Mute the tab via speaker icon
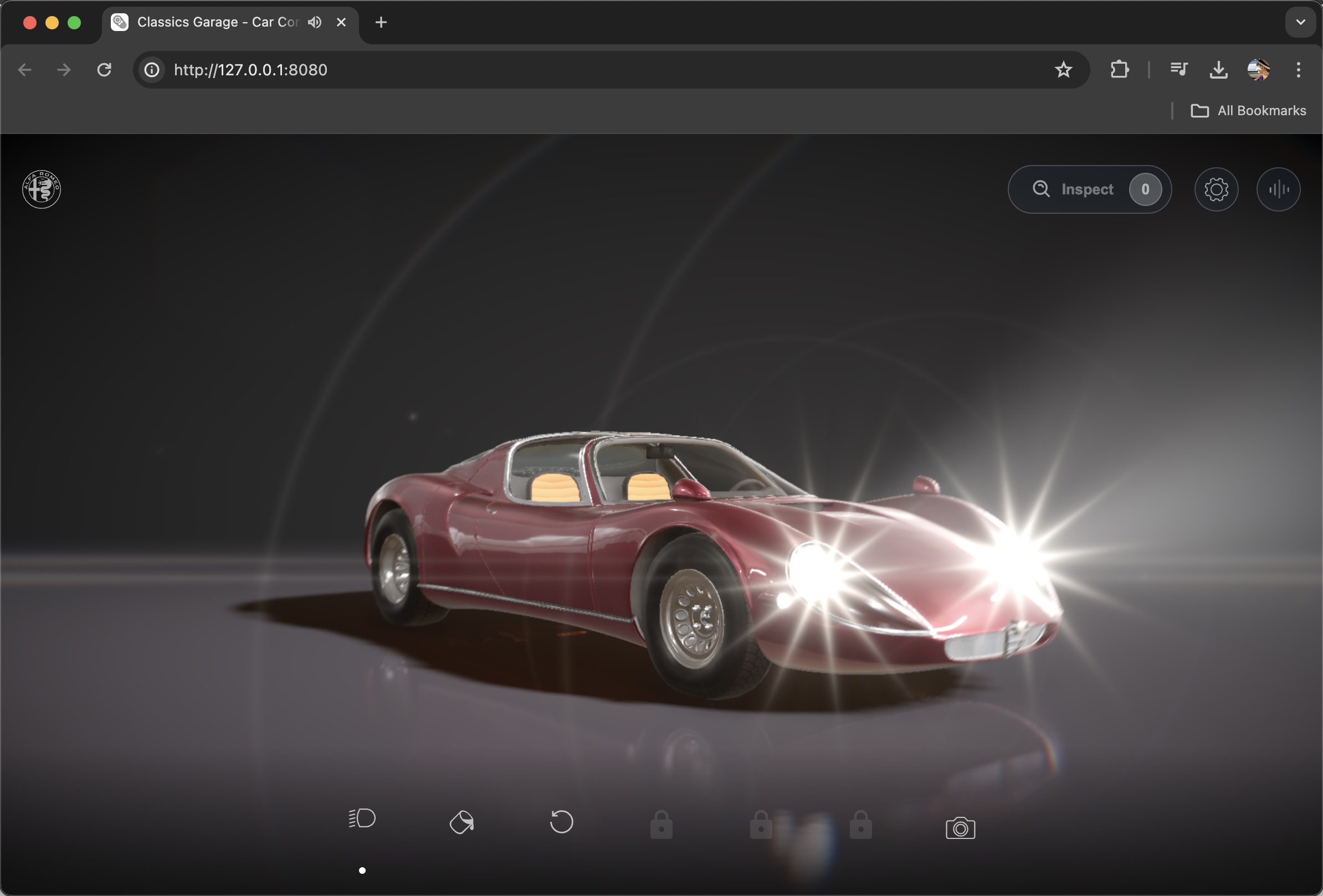The height and width of the screenshot is (896, 1323). (x=315, y=22)
